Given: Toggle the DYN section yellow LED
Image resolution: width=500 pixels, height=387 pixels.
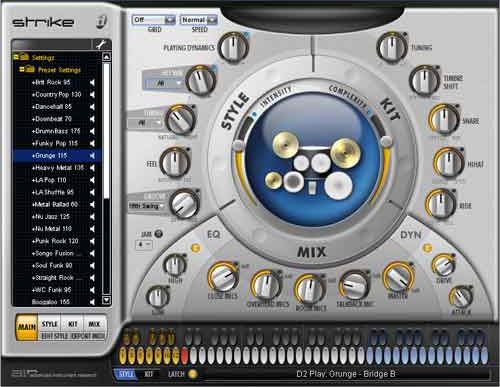Looking at the screenshot, I should pos(427,248).
